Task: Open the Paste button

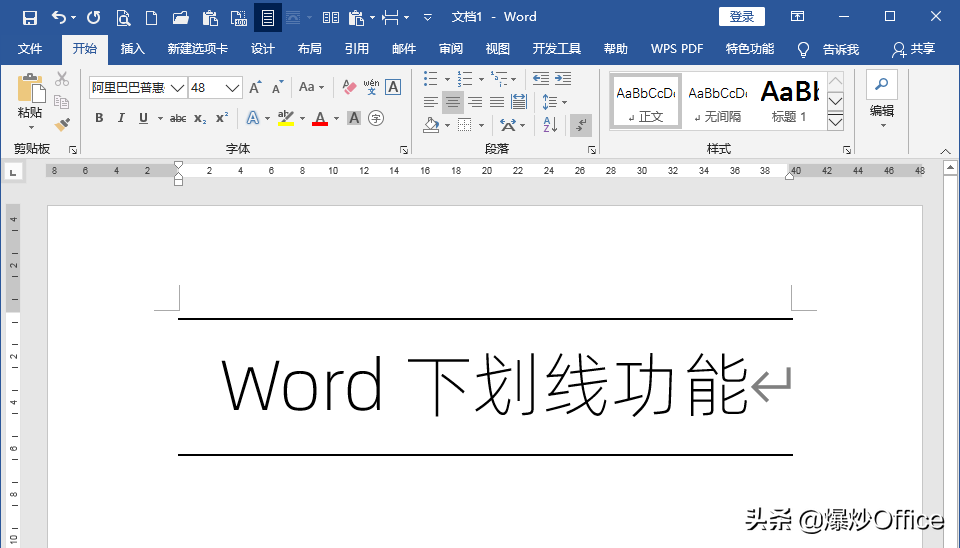Action: (x=30, y=102)
